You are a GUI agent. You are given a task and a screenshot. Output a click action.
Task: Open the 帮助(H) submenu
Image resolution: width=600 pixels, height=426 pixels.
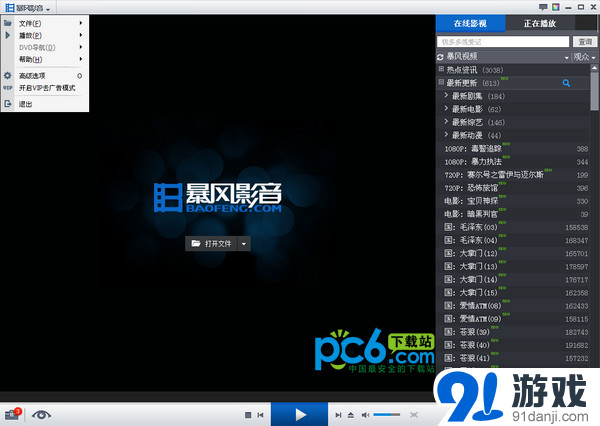45,59
